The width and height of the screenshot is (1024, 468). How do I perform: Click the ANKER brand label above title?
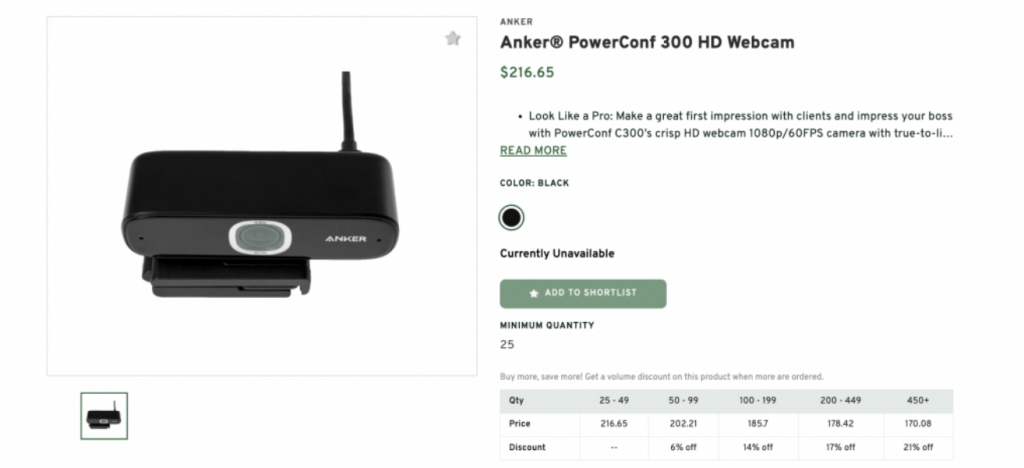(x=516, y=21)
